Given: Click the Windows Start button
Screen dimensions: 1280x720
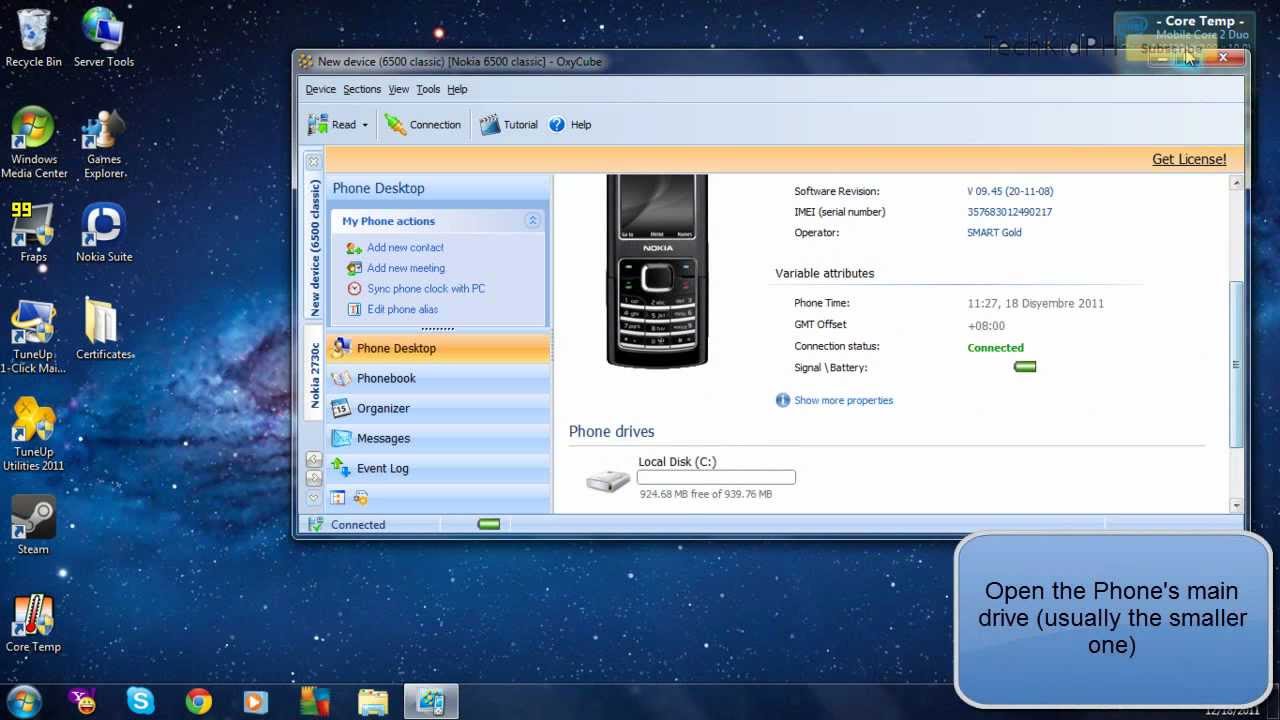Looking at the screenshot, I should (25, 702).
